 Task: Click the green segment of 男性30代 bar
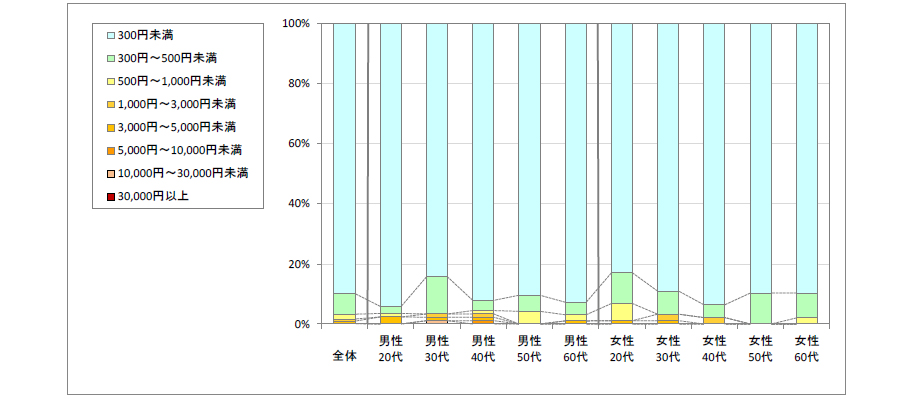(x=437, y=294)
